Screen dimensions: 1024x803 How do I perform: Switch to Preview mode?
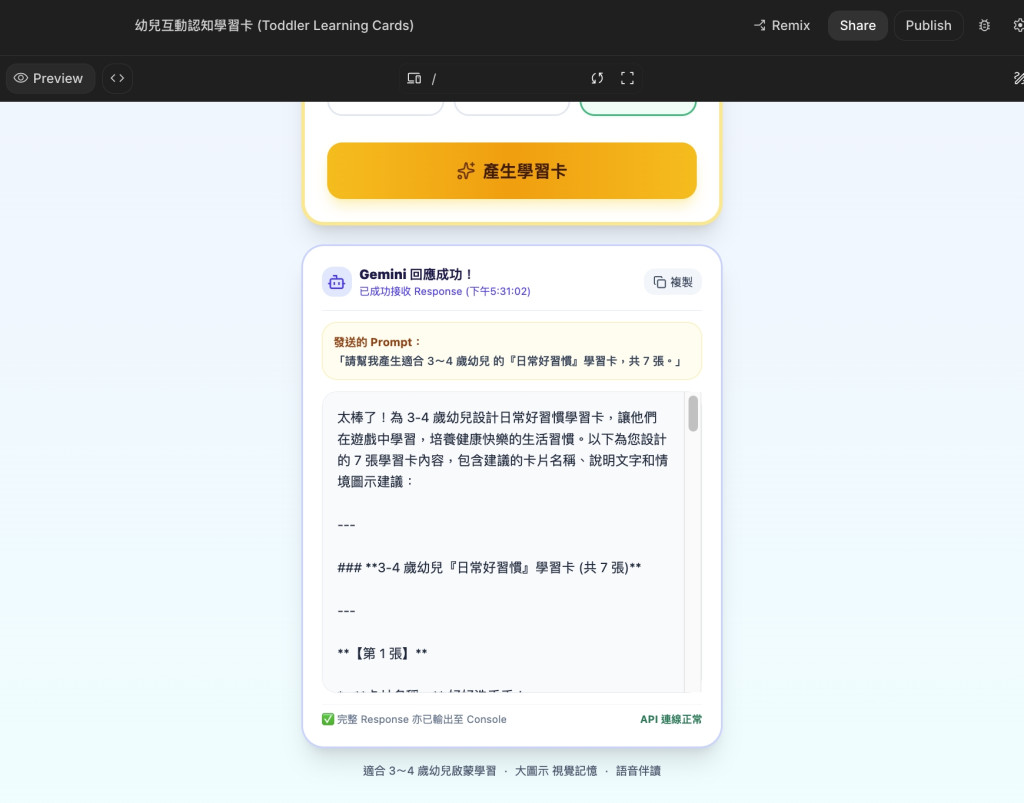(49, 78)
